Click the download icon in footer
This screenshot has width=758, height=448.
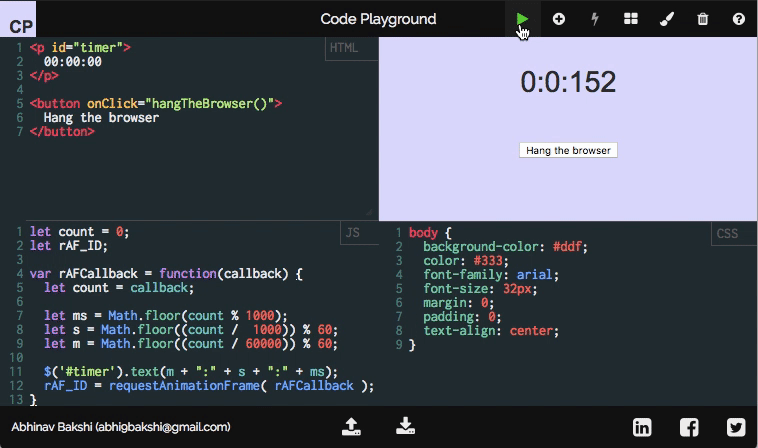point(405,427)
